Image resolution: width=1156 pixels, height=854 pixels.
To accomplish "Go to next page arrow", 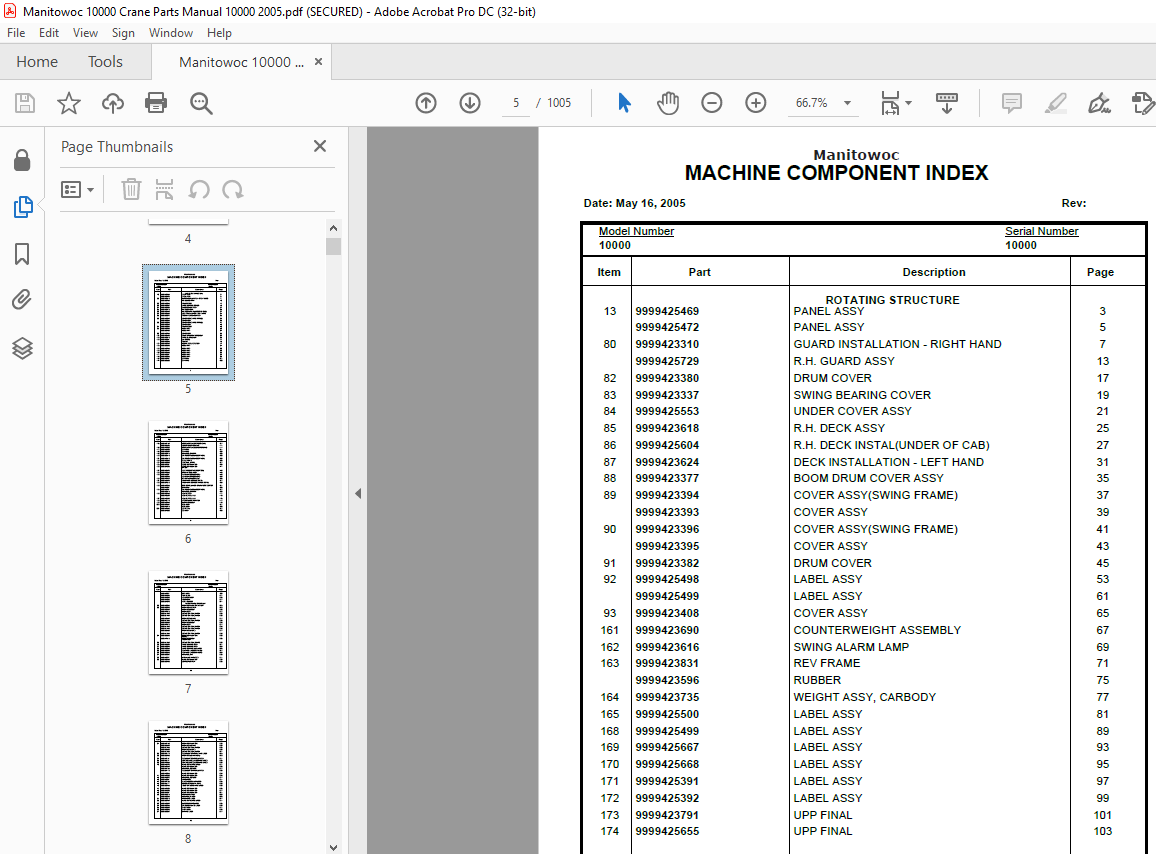I will click(470, 103).
